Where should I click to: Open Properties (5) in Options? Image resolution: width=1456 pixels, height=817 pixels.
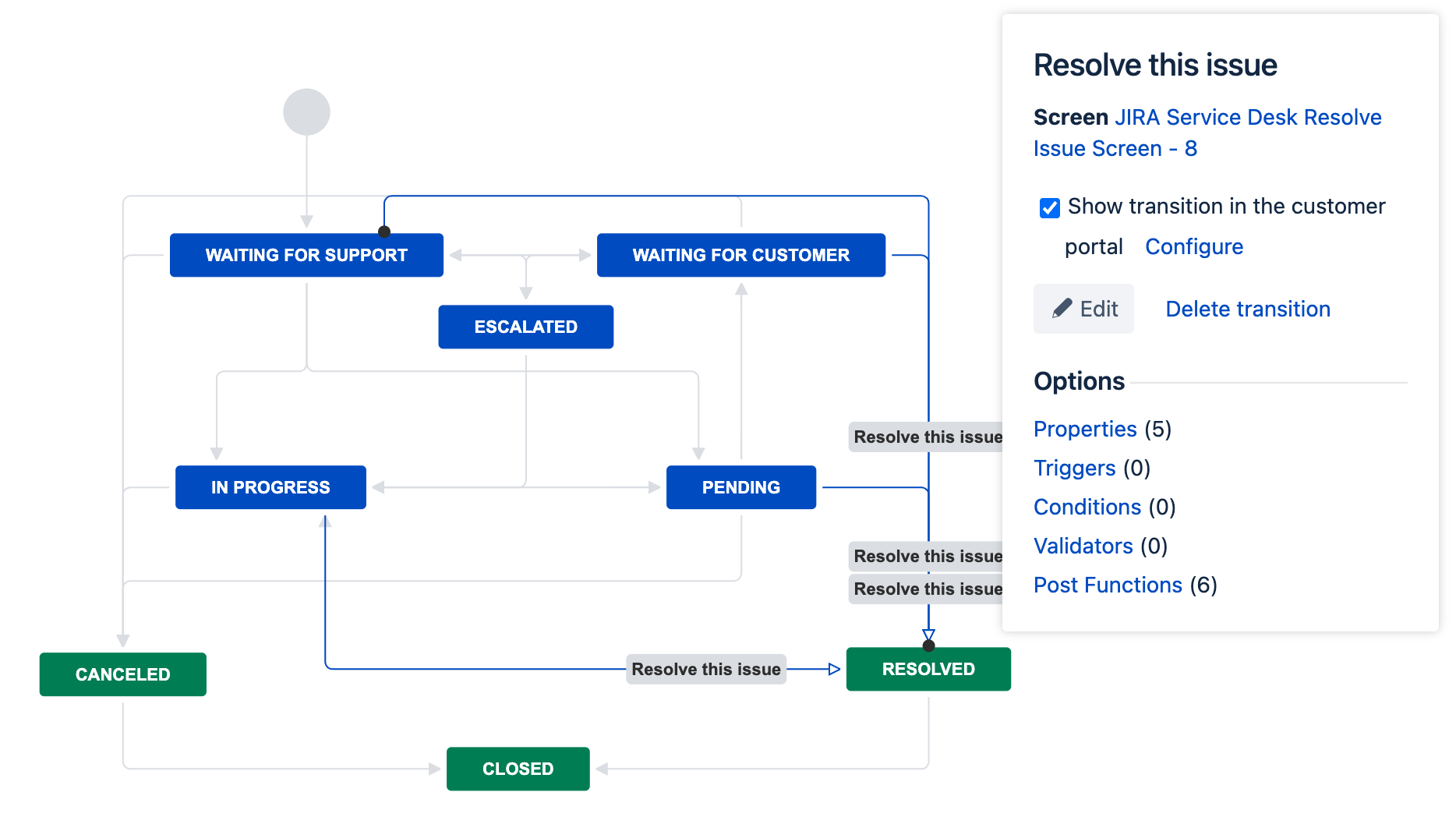[1085, 429]
